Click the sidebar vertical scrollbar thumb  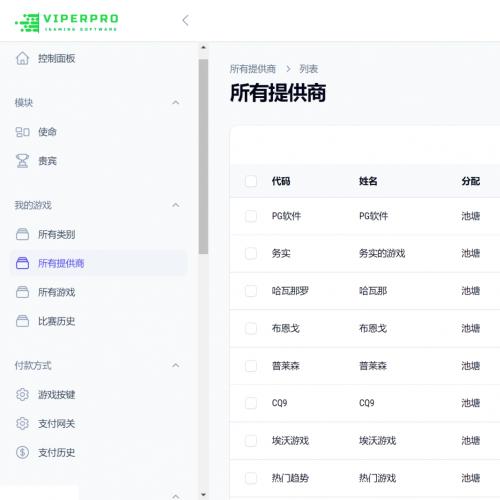click(x=203, y=157)
